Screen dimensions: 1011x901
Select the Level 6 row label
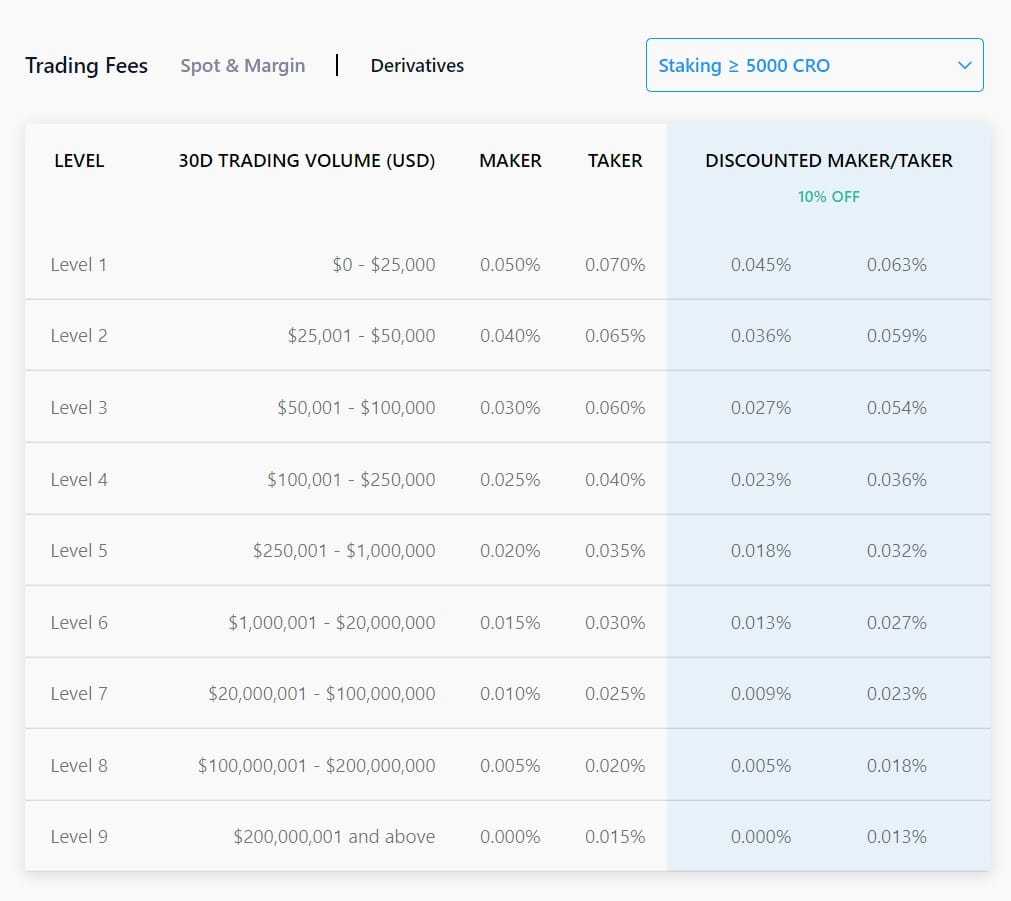pos(79,622)
